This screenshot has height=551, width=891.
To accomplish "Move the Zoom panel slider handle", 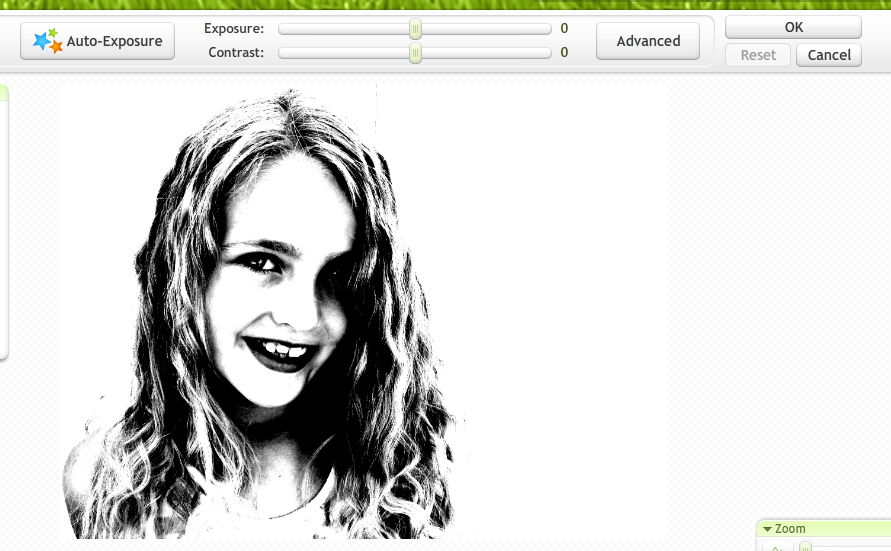I will 805,547.
